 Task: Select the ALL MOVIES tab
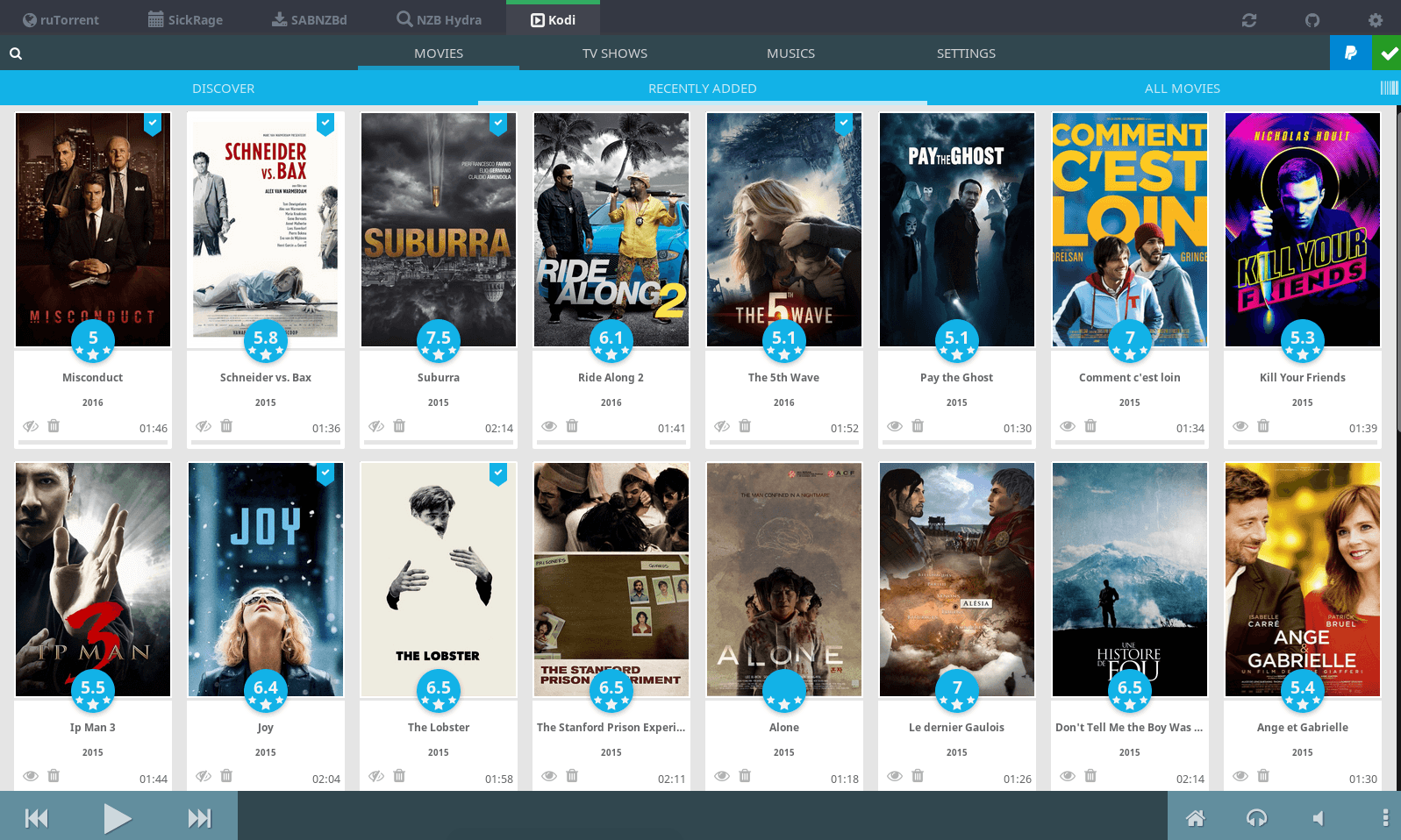1182,89
